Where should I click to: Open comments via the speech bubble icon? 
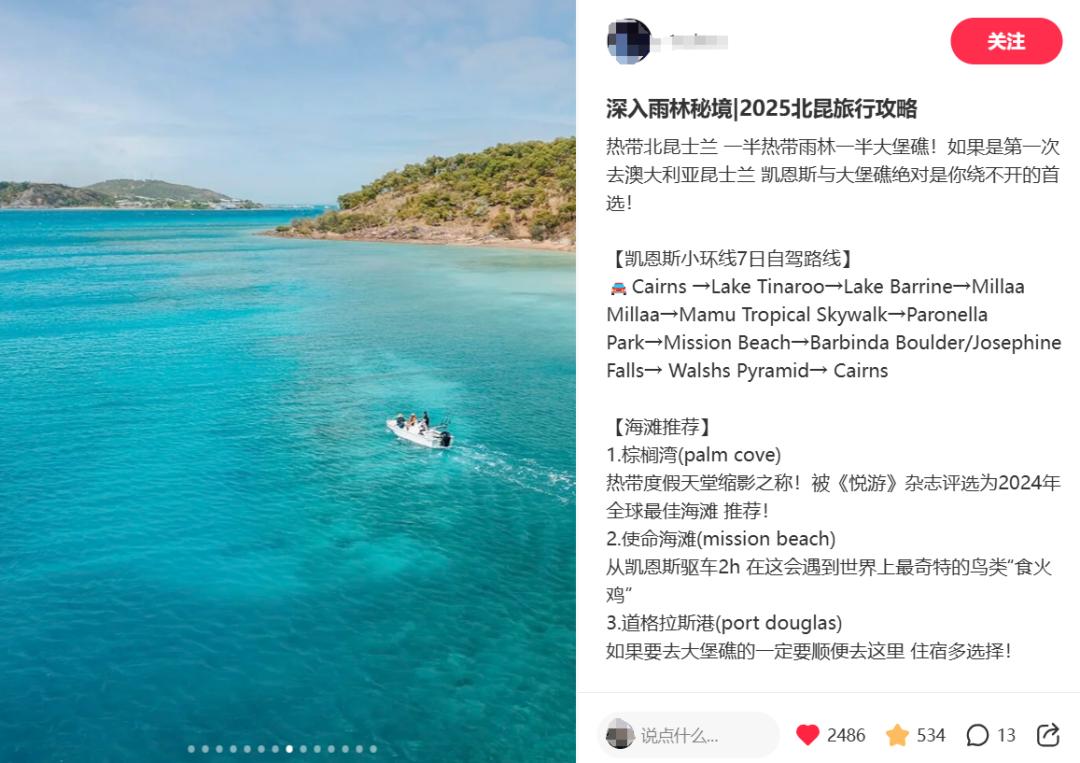977,735
